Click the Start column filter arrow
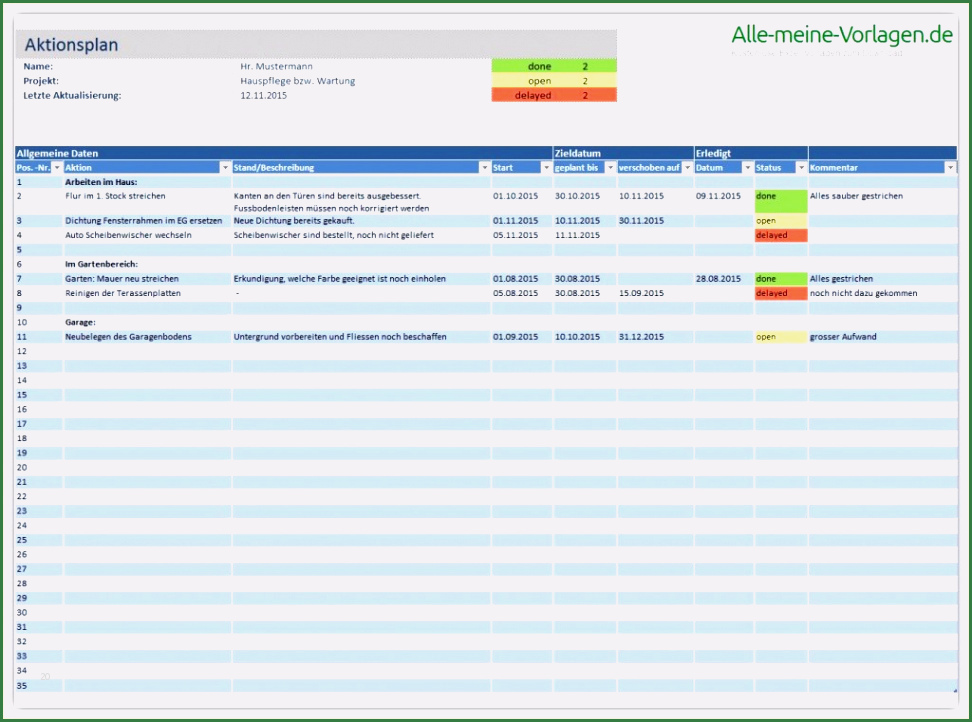This screenshot has height=722, width=972. [x=545, y=168]
